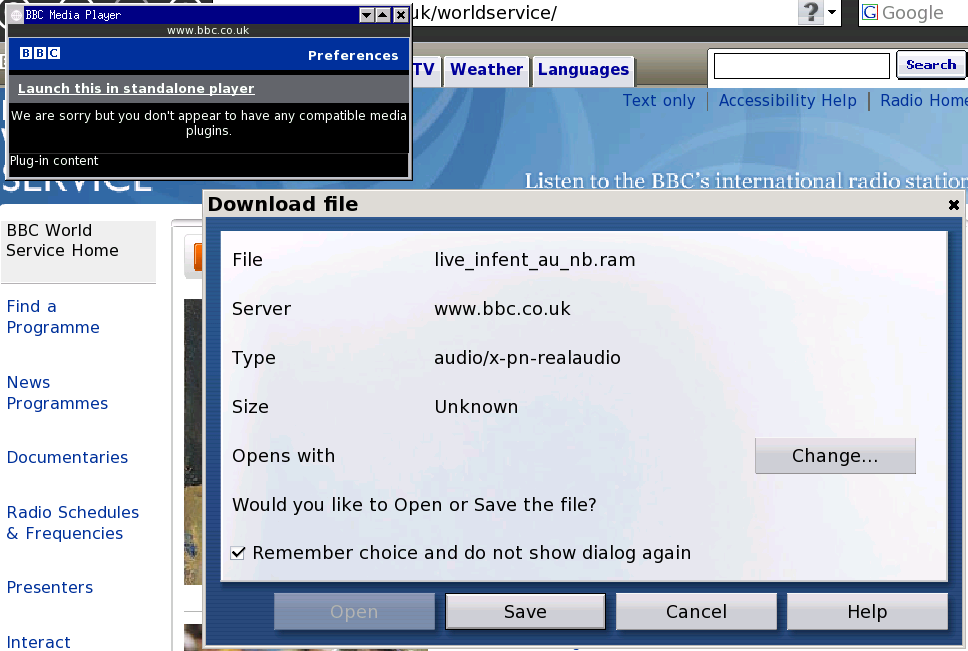Close the Download file dialog
The height and width of the screenshot is (651, 968).
click(953, 204)
